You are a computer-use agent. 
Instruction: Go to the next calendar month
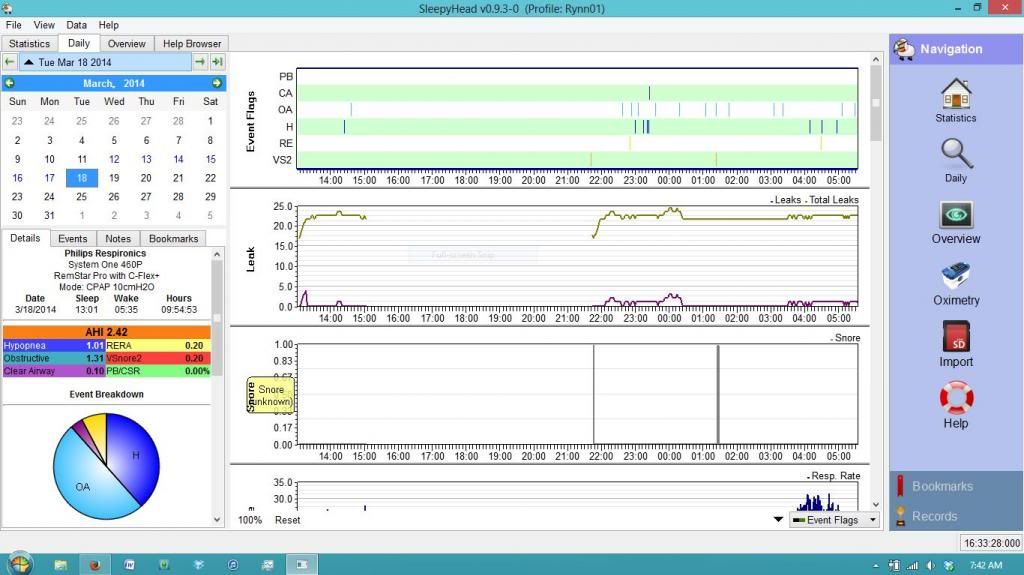click(216, 83)
